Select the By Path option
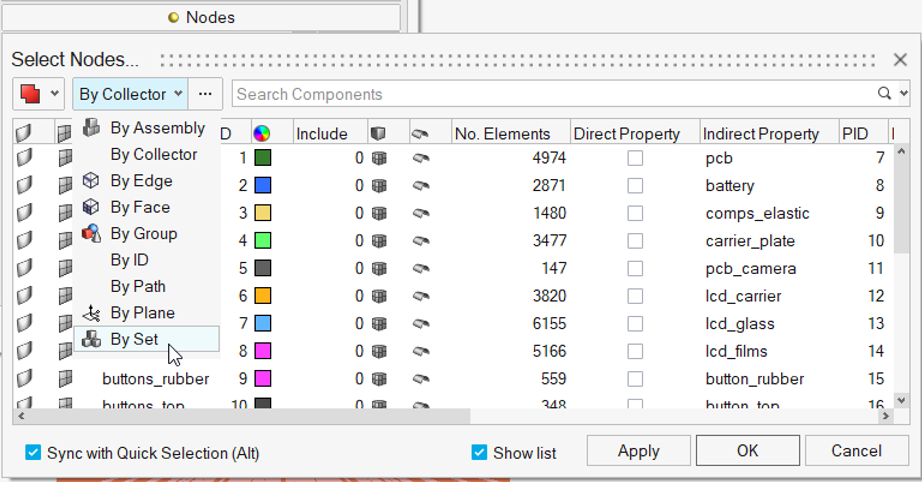Image resolution: width=922 pixels, height=482 pixels. click(x=146, y=286)
